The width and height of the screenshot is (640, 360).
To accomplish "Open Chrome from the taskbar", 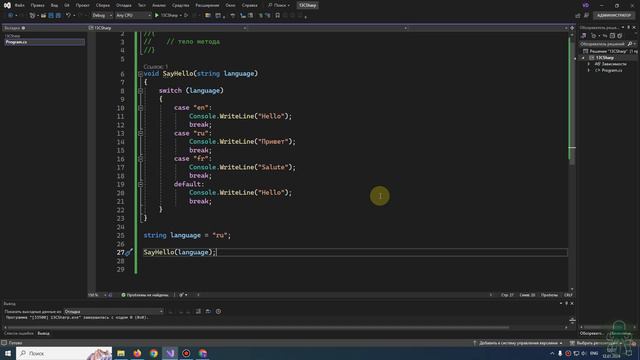I will (153, 353).
